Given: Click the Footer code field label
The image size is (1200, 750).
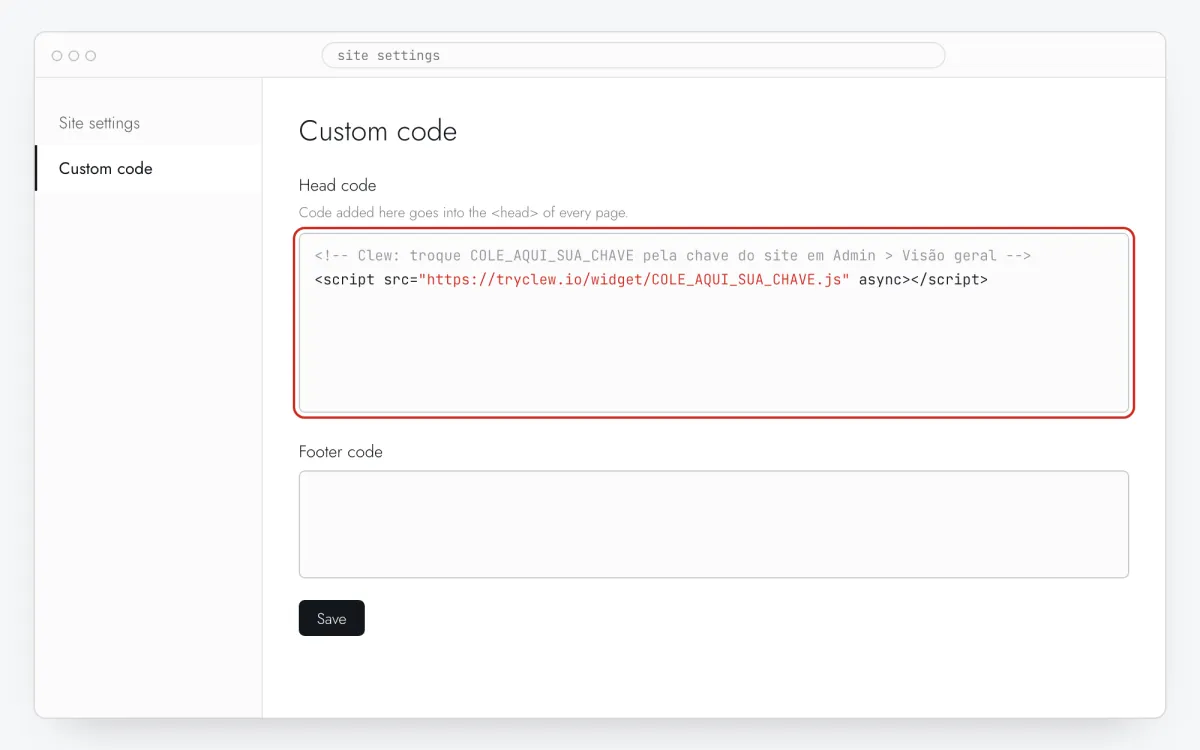Looking at the screenshot, I should (x=340, y=452).
